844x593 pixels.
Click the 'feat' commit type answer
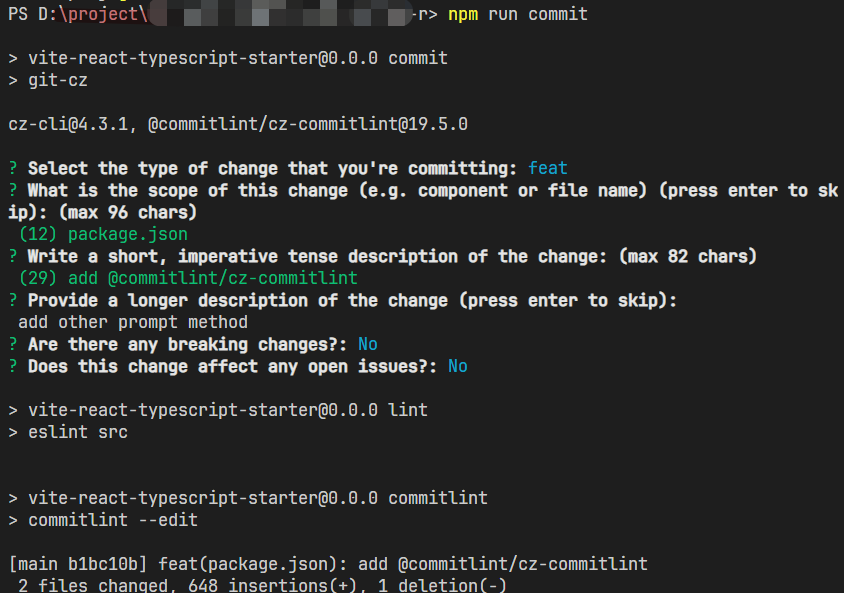pos(547,168)
